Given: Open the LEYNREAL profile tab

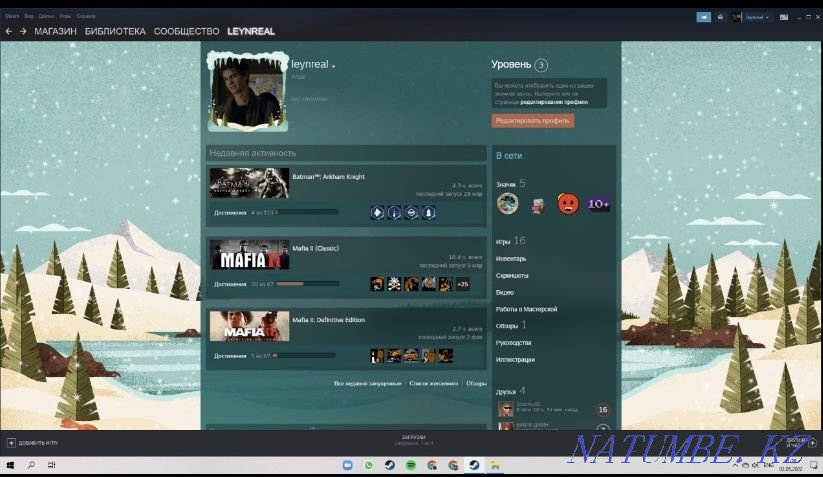Looking at the screenshot, I should point(251,31).
